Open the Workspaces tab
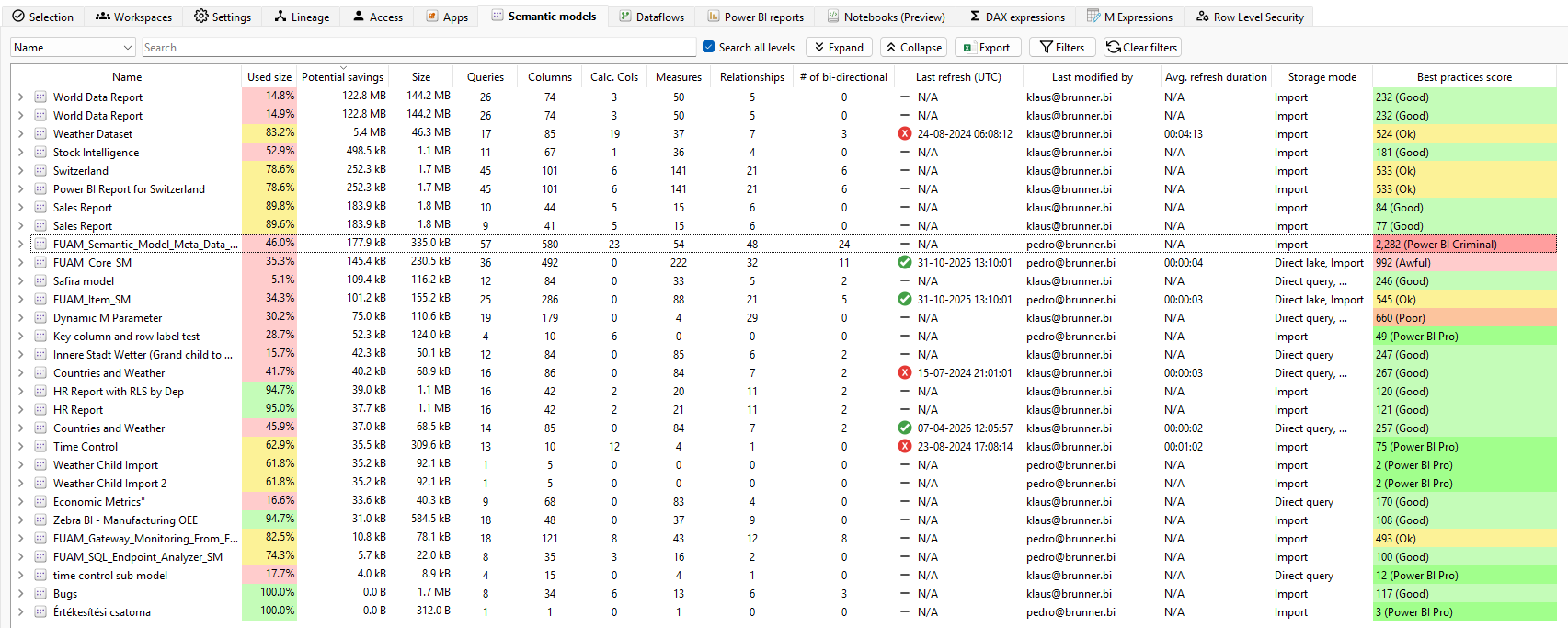 pos(133,17)
